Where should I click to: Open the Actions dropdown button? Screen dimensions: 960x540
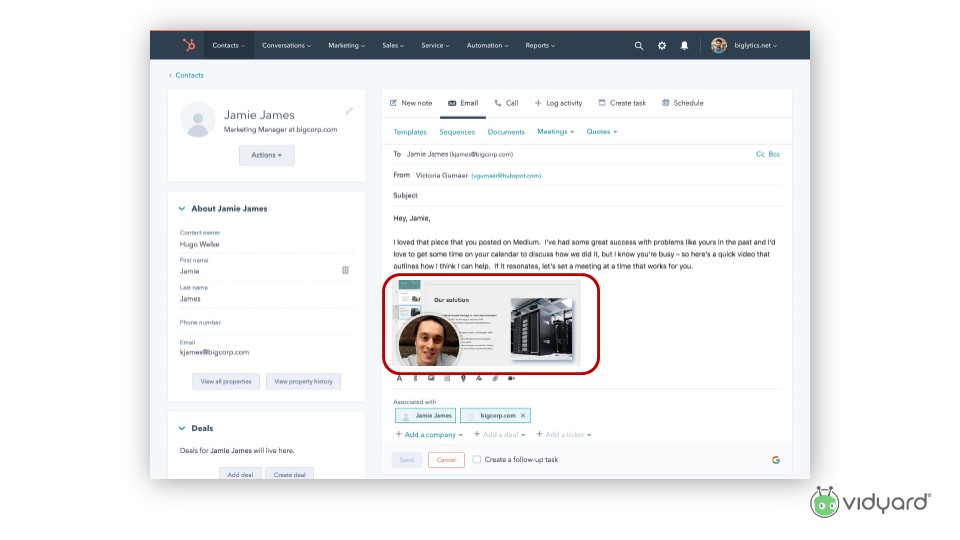266,155
